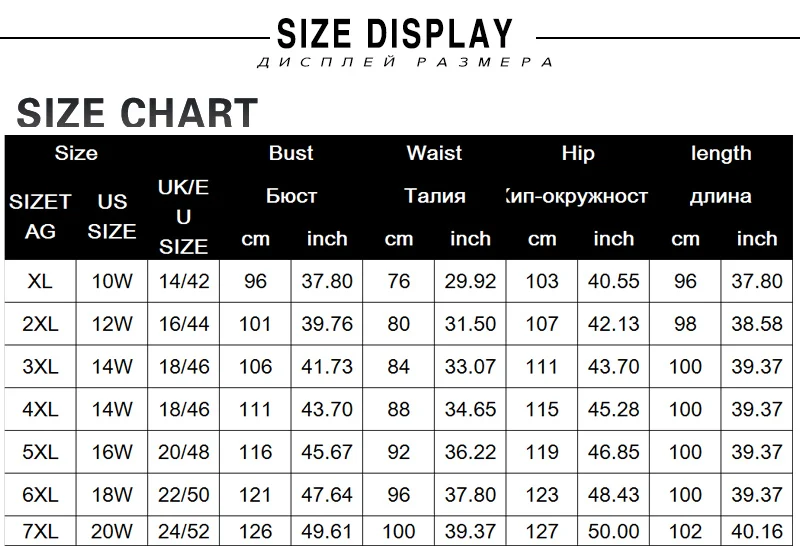
Task: Select the XL size cell
Action: (x=40, y=281)
